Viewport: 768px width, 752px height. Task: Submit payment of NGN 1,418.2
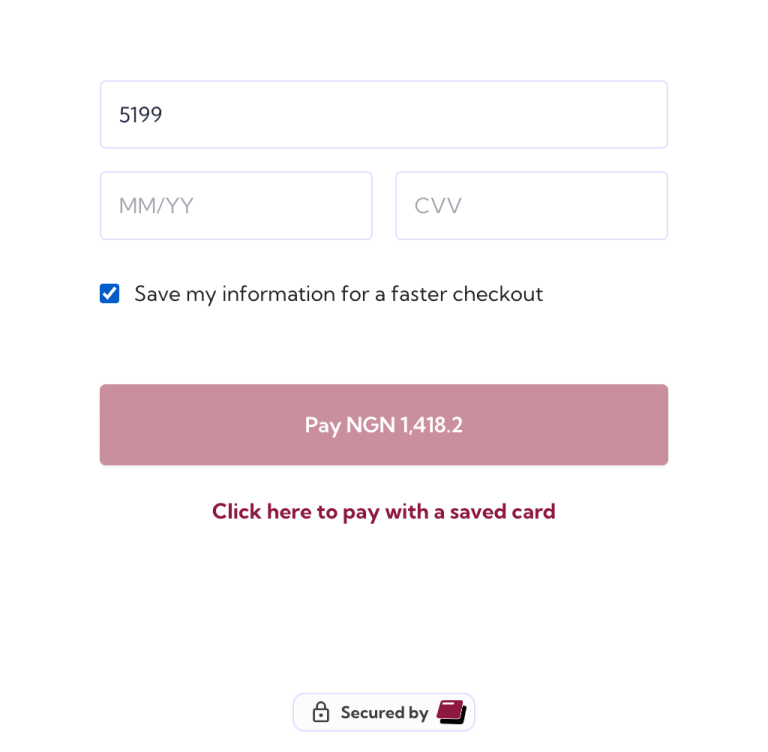tap(383, 425)
